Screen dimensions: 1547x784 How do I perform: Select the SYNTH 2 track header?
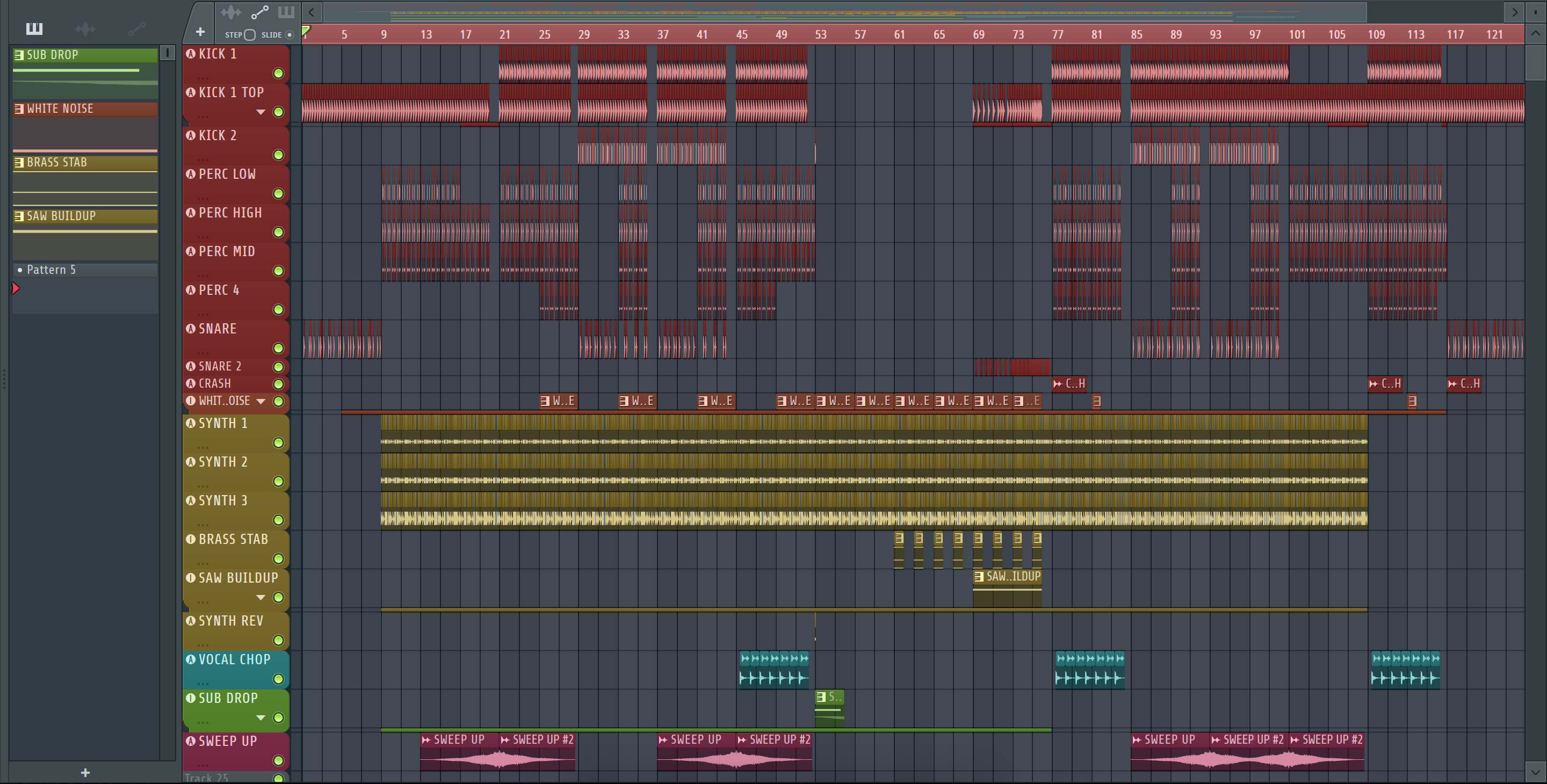pos(235,471)
